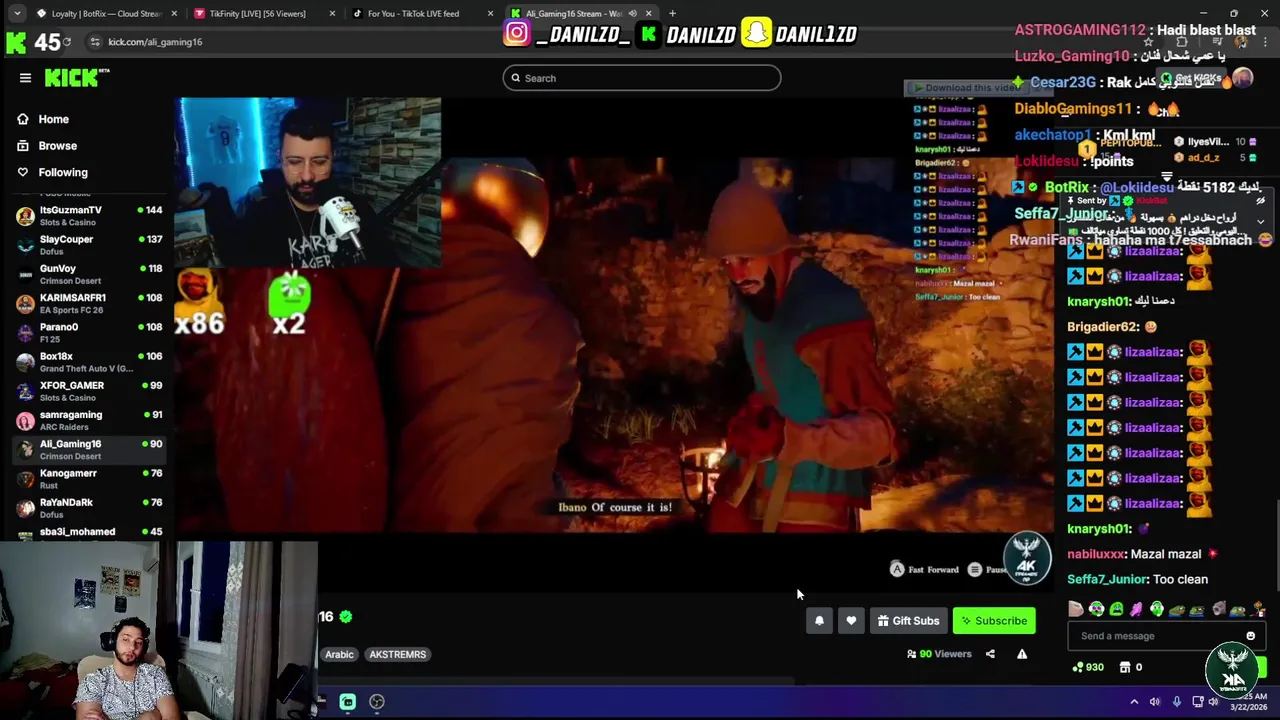Image resolution: width=1280 pixels, height=720 pixels.
Task: Toggle the stream notification bell
Action: tap(819, 621)
